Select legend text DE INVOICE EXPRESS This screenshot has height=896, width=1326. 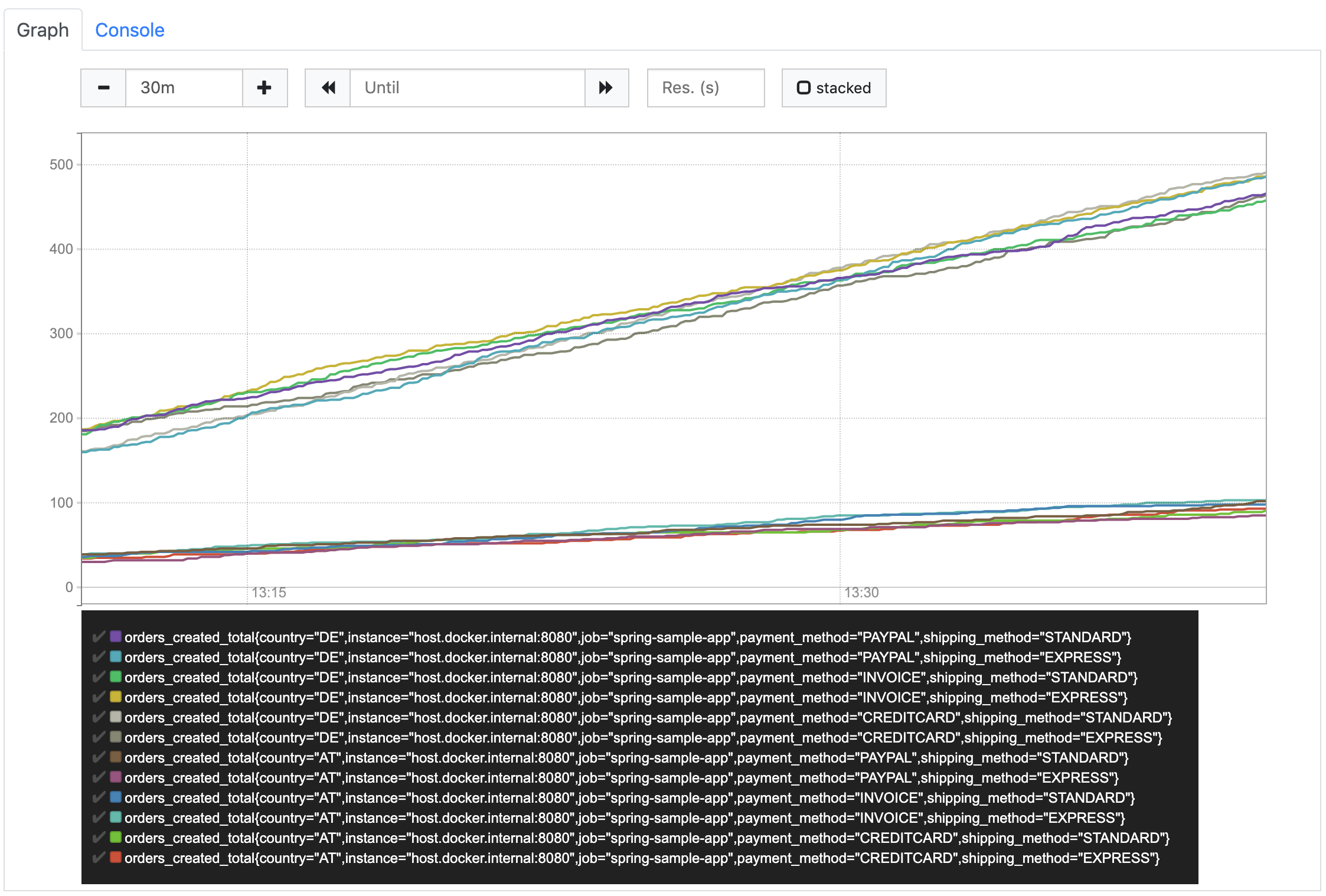click(x=626, y=698)
